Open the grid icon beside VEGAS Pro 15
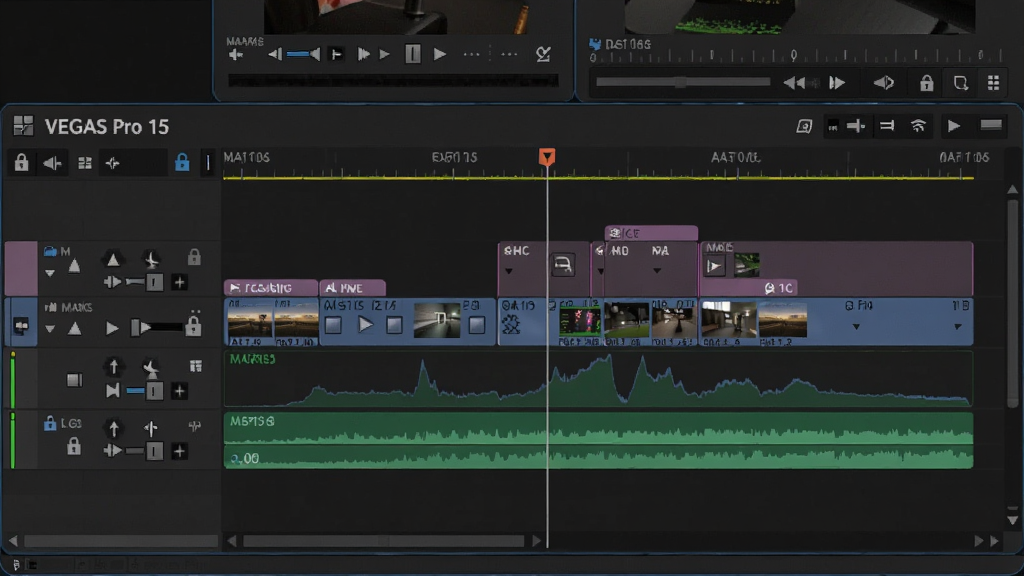The width and height of the screenshot is (1024, 576). click(24, 125)
